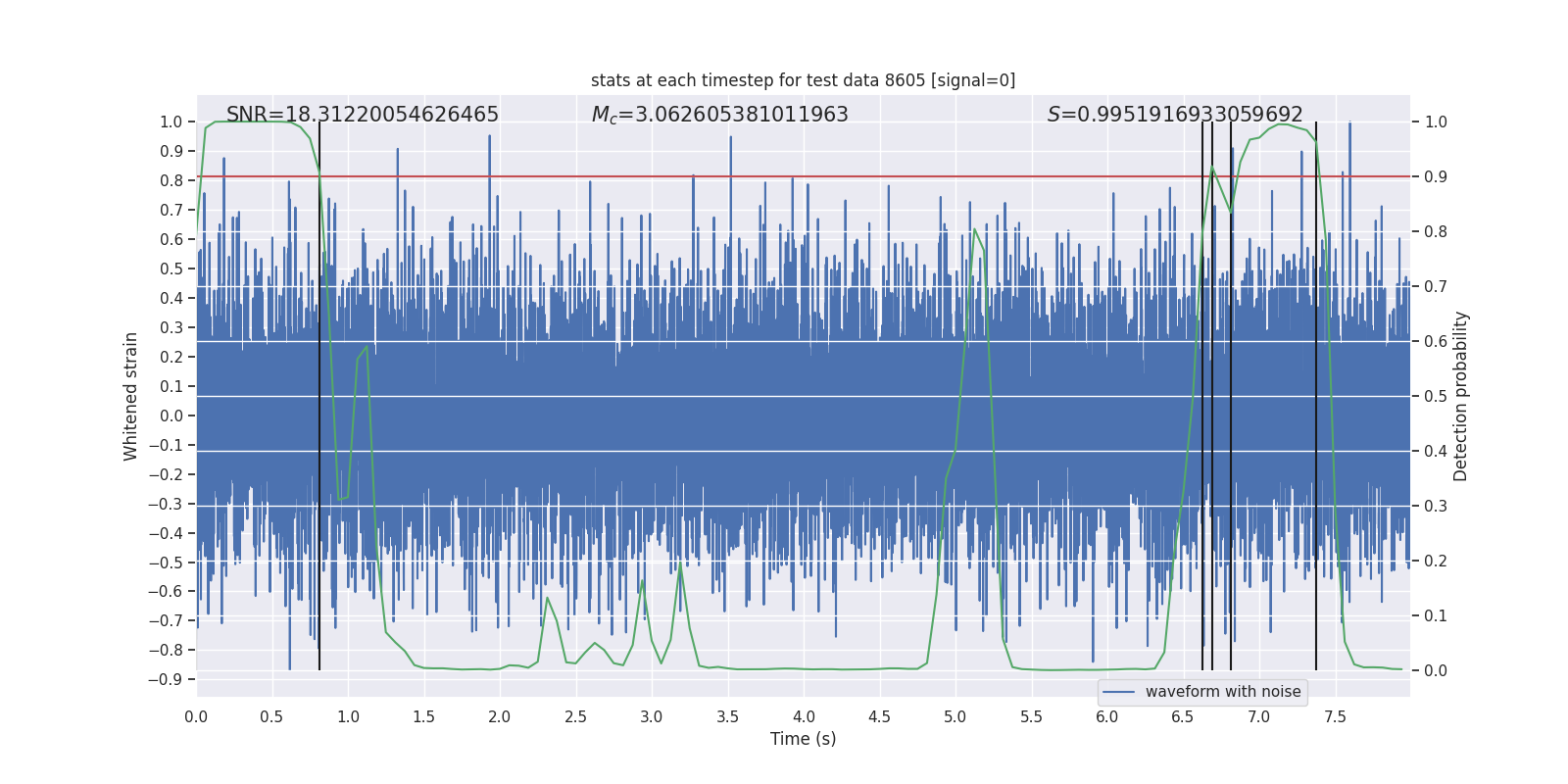Click the 2.5 tick label on the Time axis
The height and width of the screenshot is (784, 1568).
(575, 716)
